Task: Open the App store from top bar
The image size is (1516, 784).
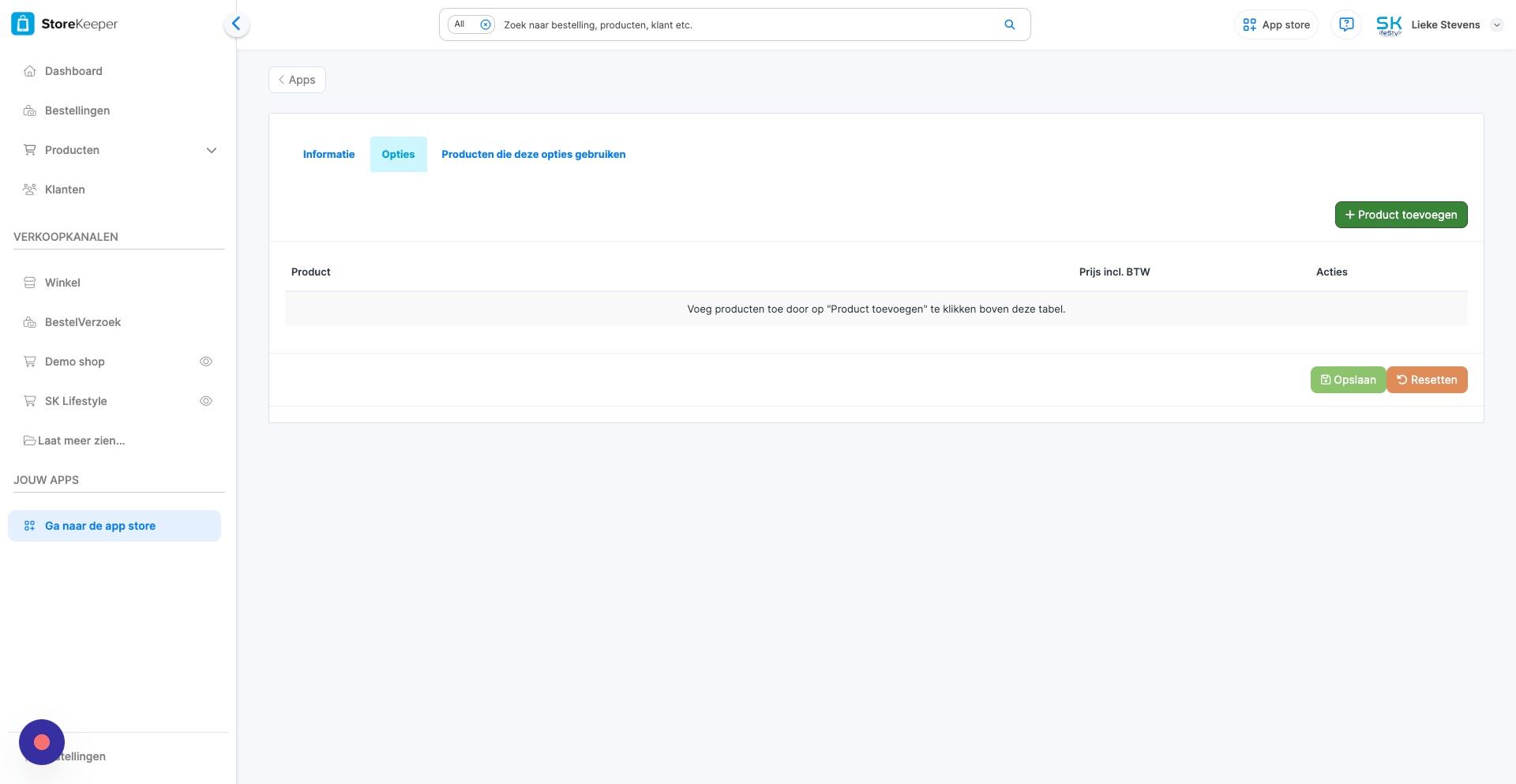Action: pyautogui.click(x=1276, y=24)
